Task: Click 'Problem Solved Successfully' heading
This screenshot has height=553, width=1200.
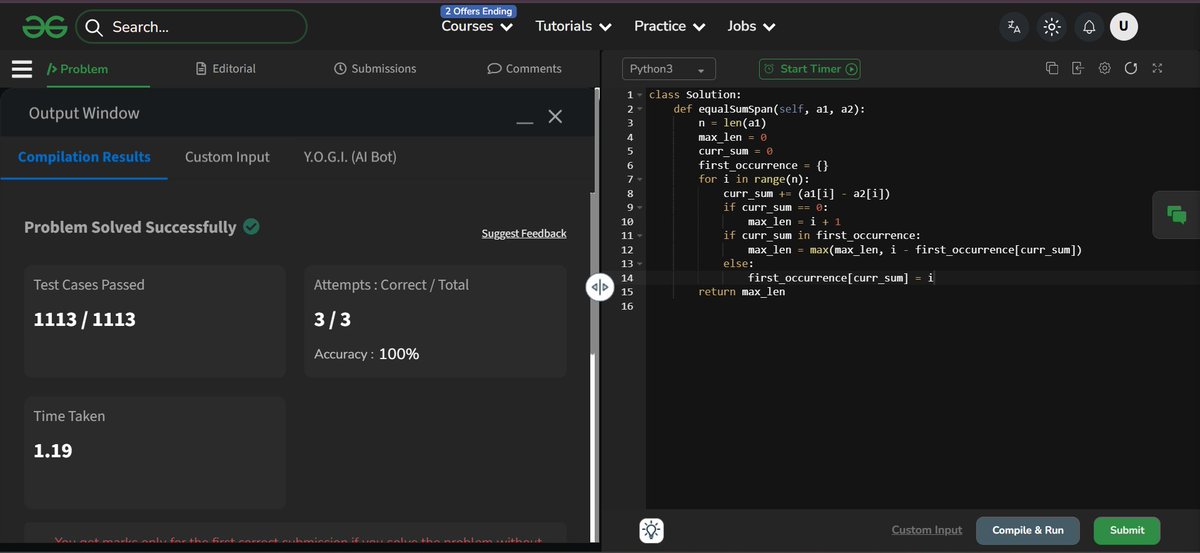Action: coord(130,227)
